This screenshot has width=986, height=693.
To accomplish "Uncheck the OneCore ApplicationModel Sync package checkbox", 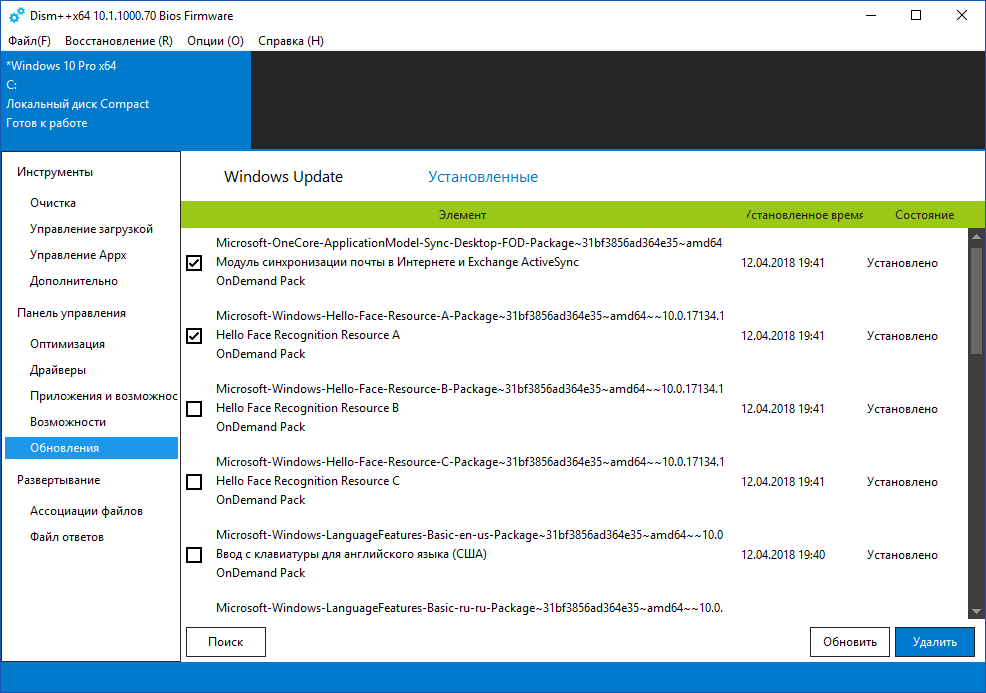I will point(194,263).
